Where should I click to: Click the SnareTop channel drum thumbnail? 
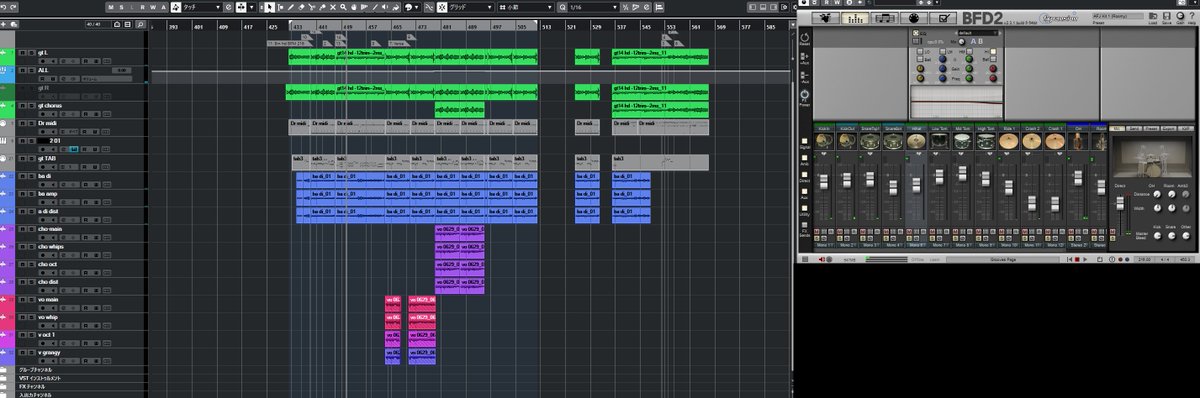click(x=870, y=141)
